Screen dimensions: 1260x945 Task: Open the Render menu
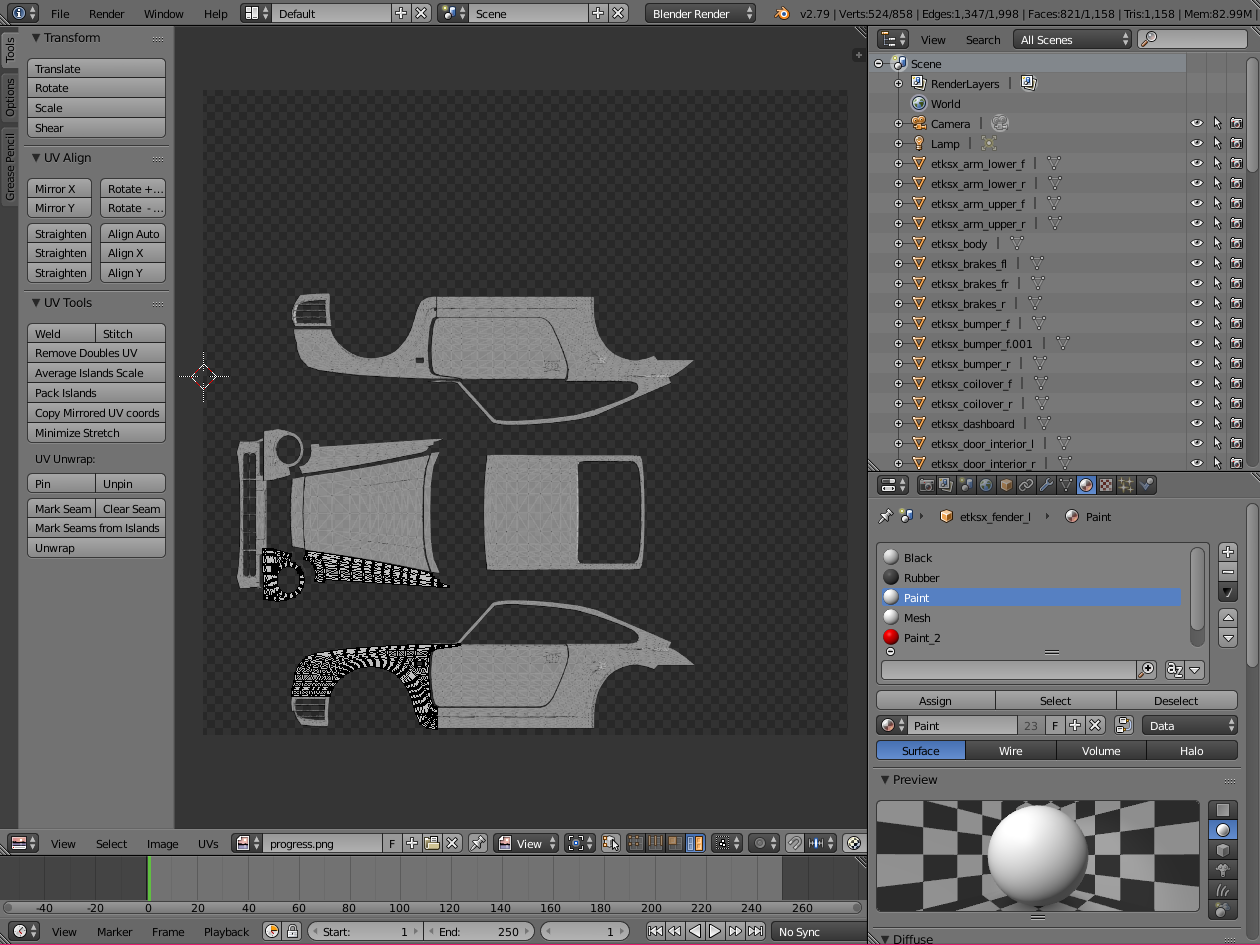pyautogui.click(x=106, y=14)
